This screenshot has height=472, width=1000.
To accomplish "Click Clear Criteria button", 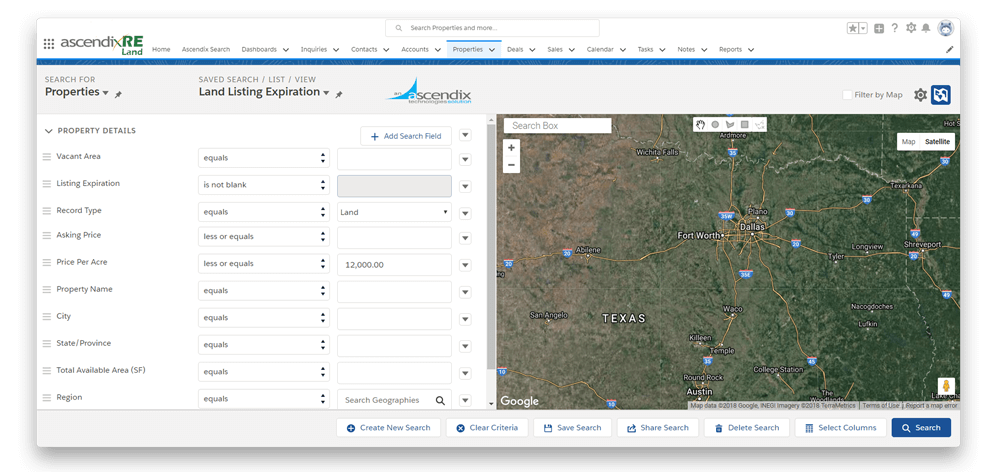I will [x=487, y=427].
